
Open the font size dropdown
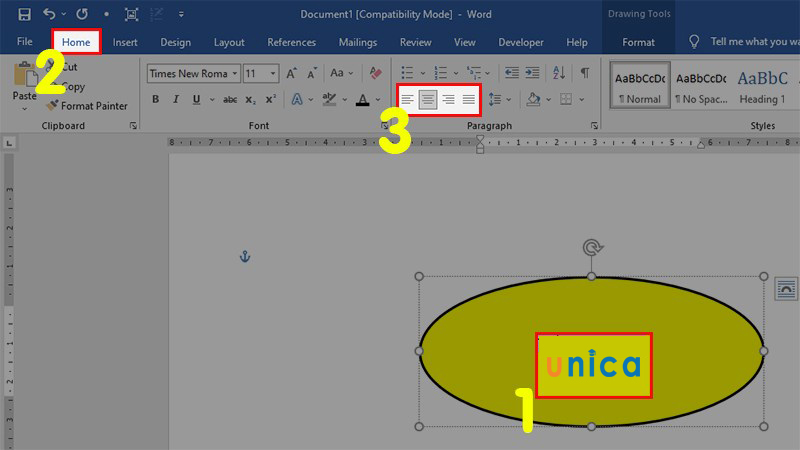tap(274, 73)
